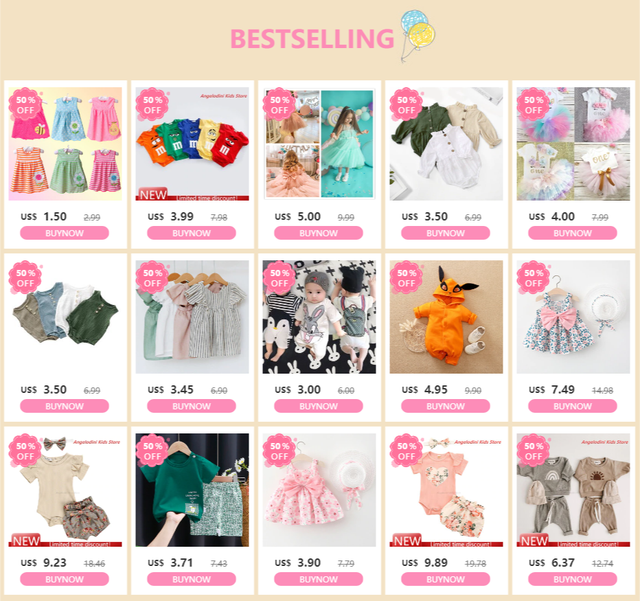Click the 50% OFF badge on M&M shirts
The width and height of the screenshot is (640, 601).
153,105
